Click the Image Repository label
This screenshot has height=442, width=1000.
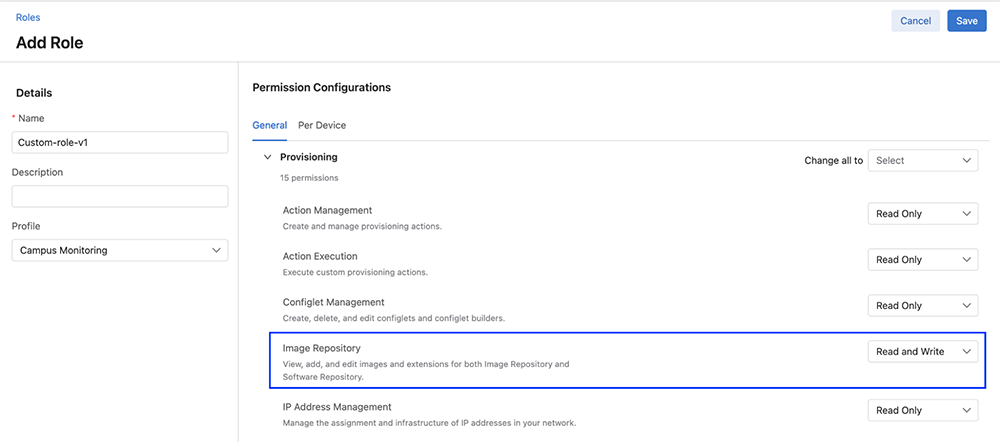[x=321, y=348]
